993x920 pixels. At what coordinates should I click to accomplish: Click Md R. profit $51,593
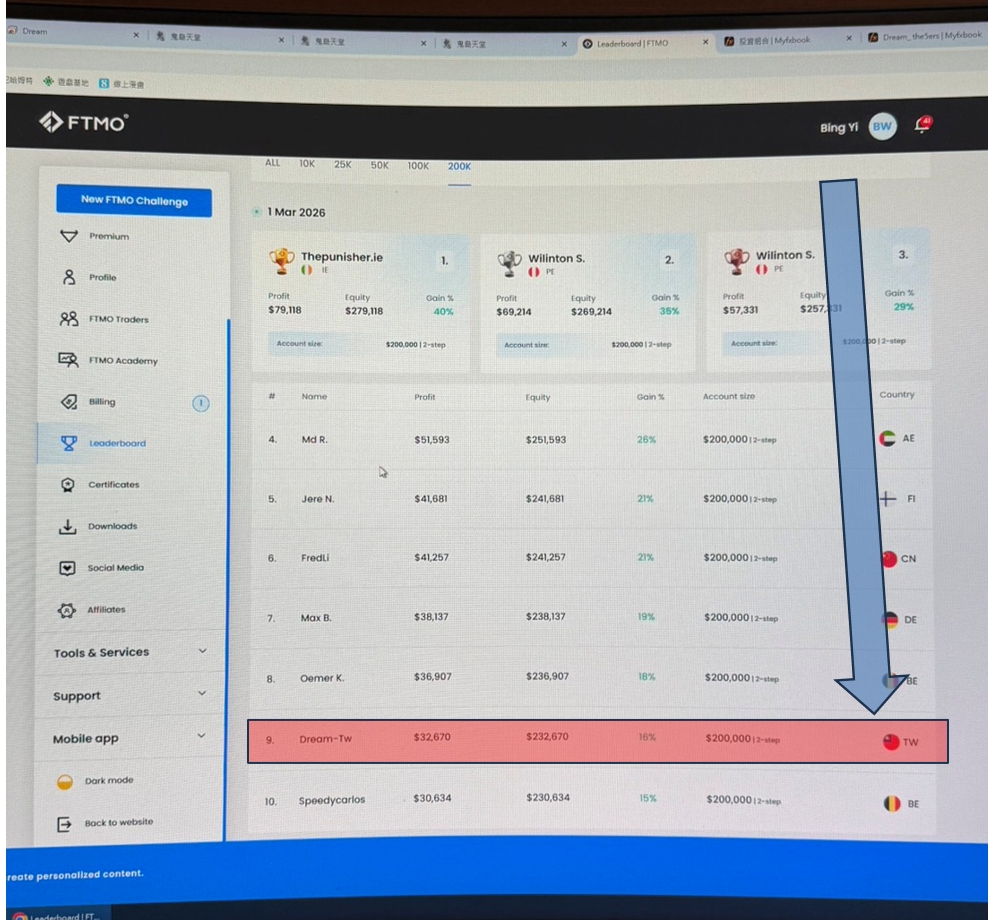[432, 439]
